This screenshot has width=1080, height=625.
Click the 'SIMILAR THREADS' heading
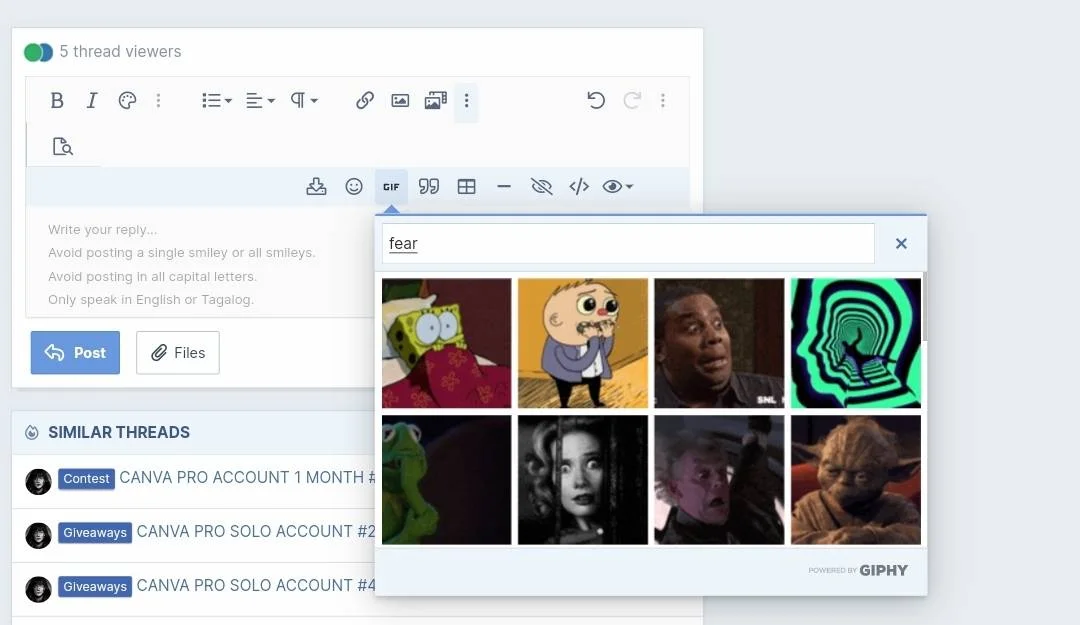(119, 432)
